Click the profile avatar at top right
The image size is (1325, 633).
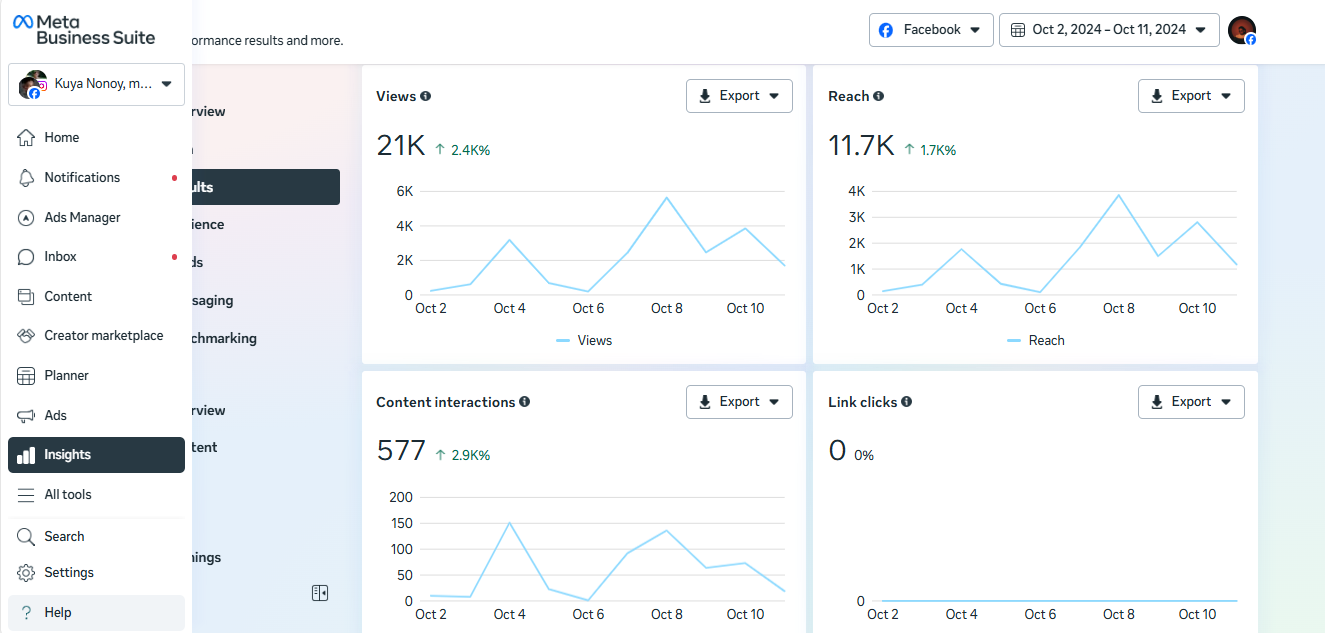tap(1242, 30)
